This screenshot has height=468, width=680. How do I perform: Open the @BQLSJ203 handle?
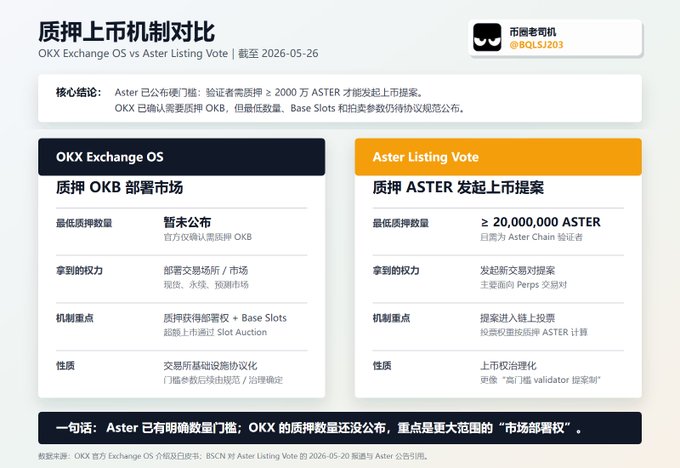[536, 45]
